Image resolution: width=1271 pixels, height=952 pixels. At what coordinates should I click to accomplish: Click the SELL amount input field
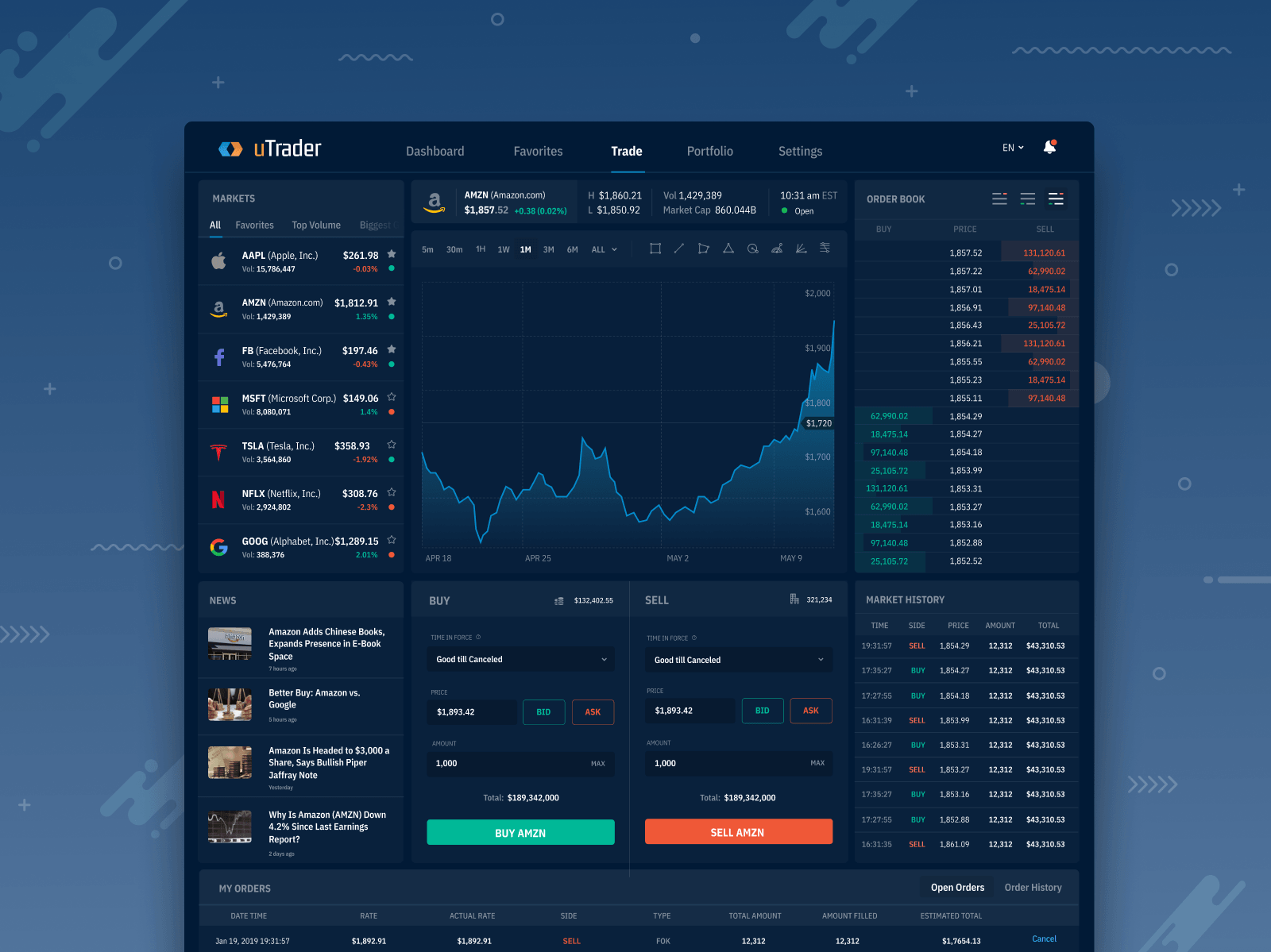[739, 763]
